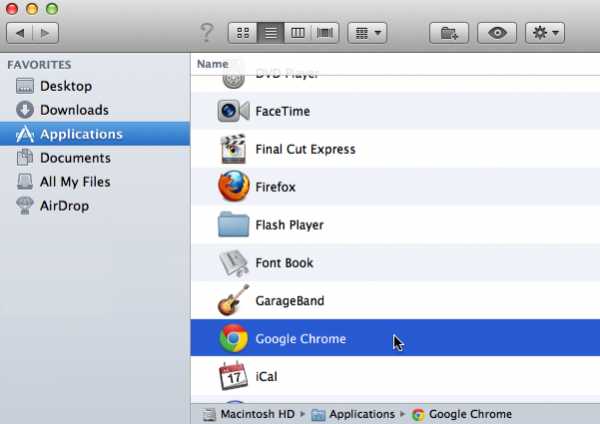The image size is (600, 424).
Task: Switch to list view
Action: (x=271, y=33)
